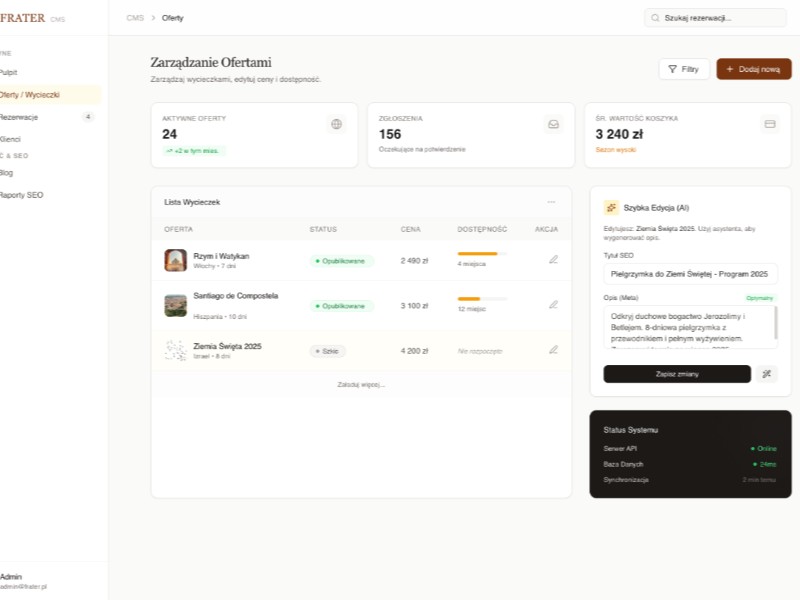
Task: Expand list with Załaduj więcej
Action: [x=361, y=384]
